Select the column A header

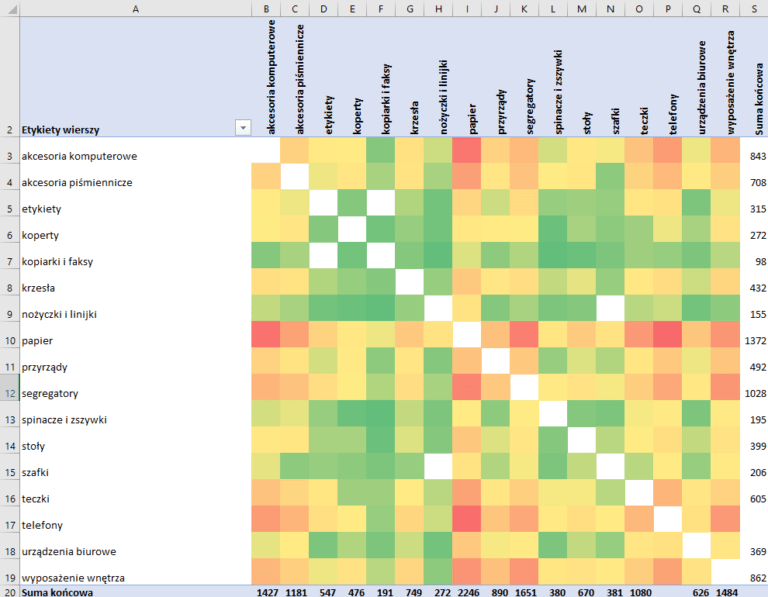point(135,8)
